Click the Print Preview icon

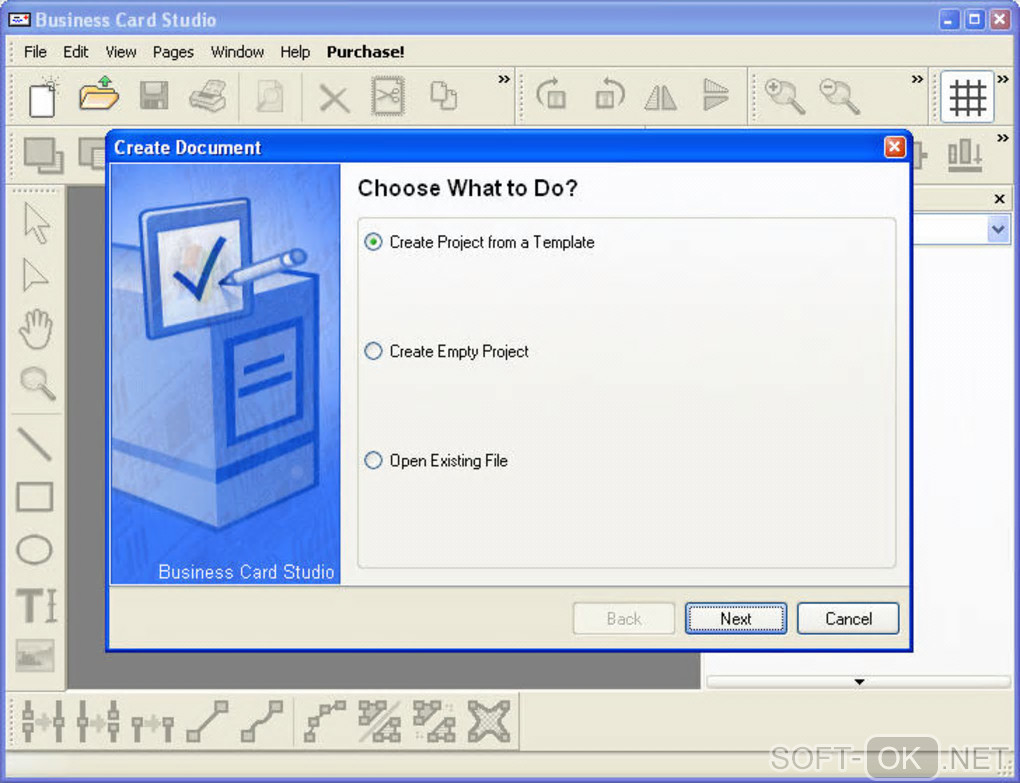click(269, 97)
